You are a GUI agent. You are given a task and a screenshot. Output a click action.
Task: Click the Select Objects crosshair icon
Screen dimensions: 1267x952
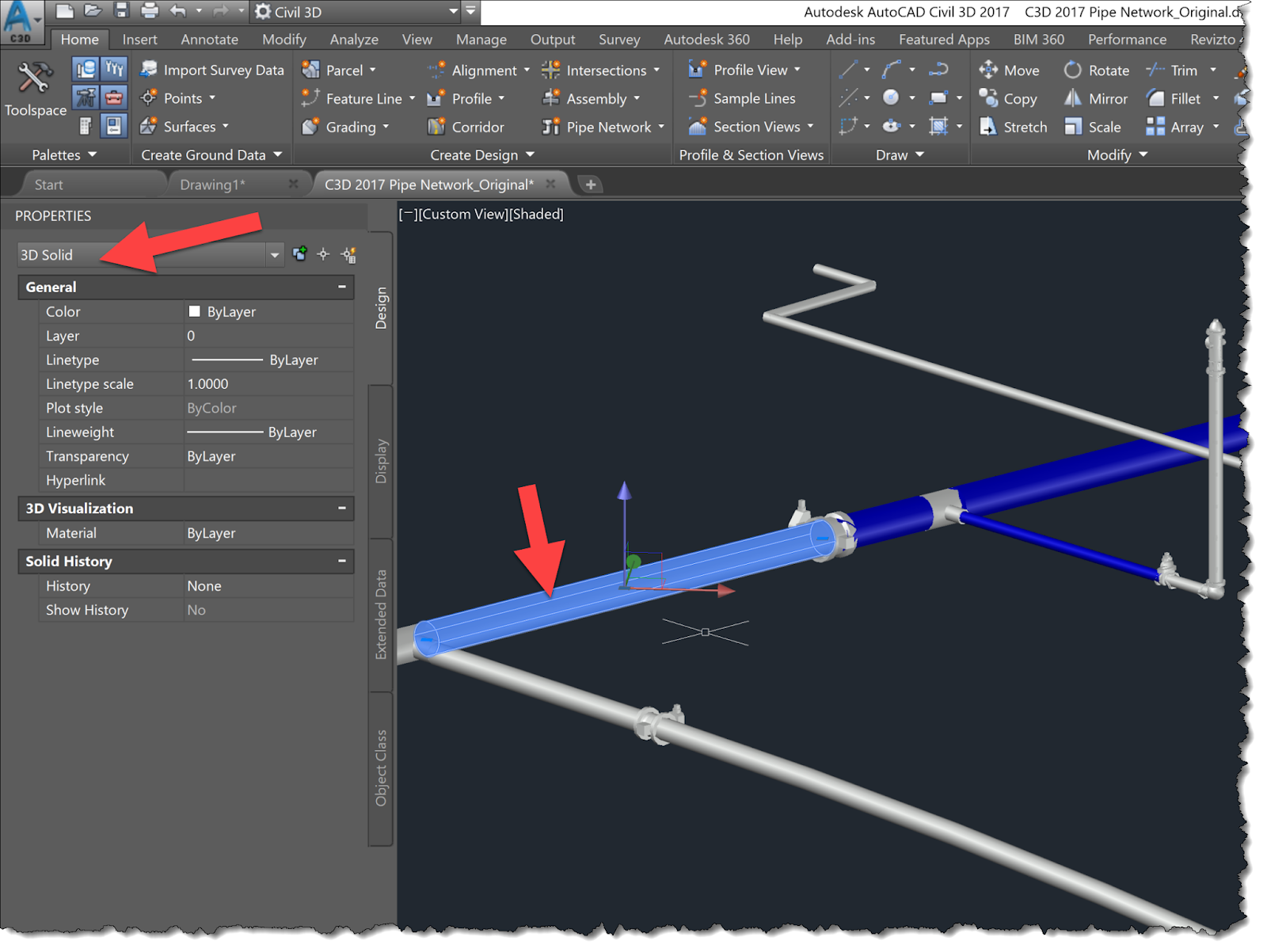pos(323,254)
